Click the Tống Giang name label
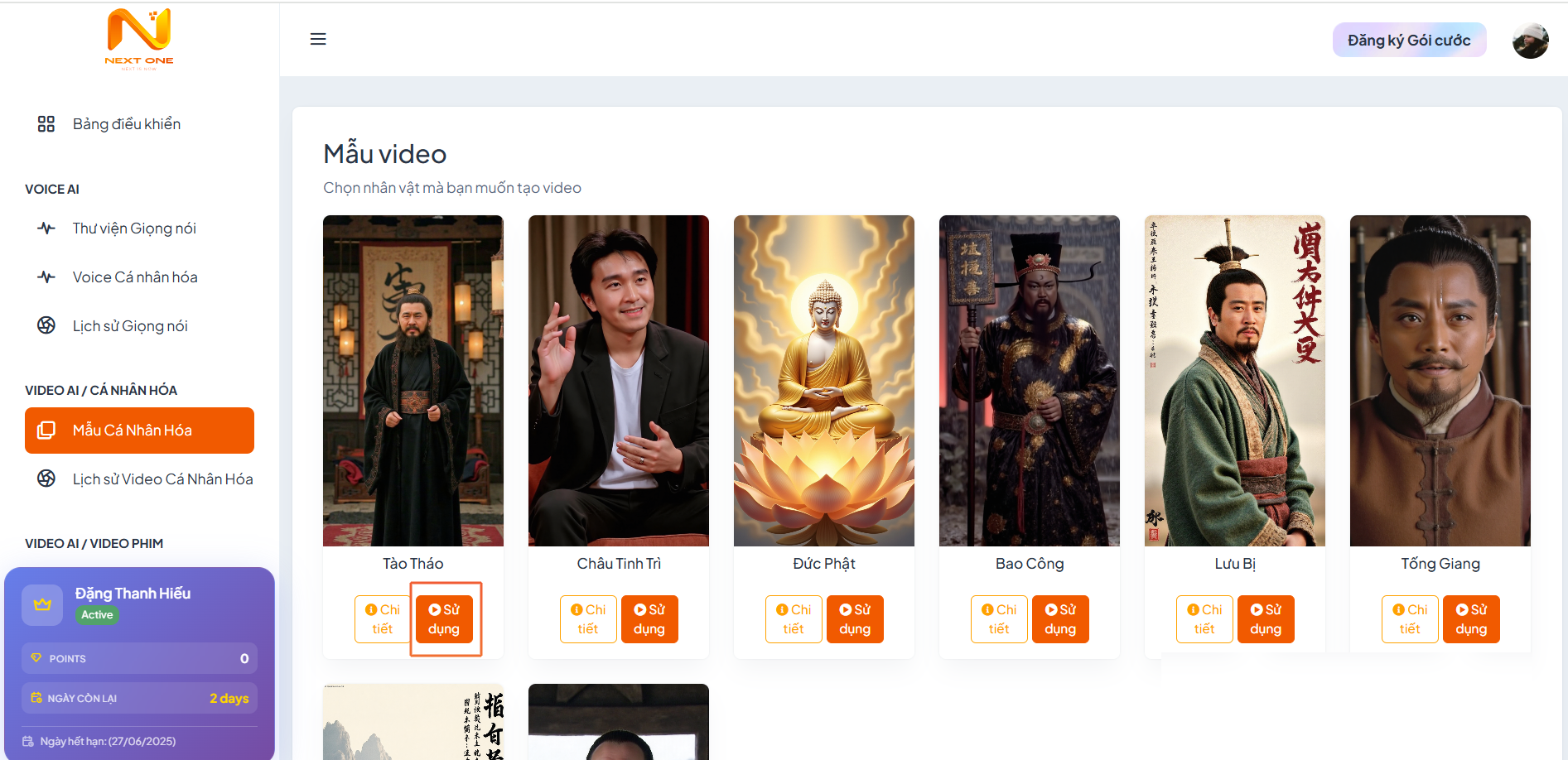Image resolution: width=1568 pixels, height=760 pixels. pos(1440,564)
